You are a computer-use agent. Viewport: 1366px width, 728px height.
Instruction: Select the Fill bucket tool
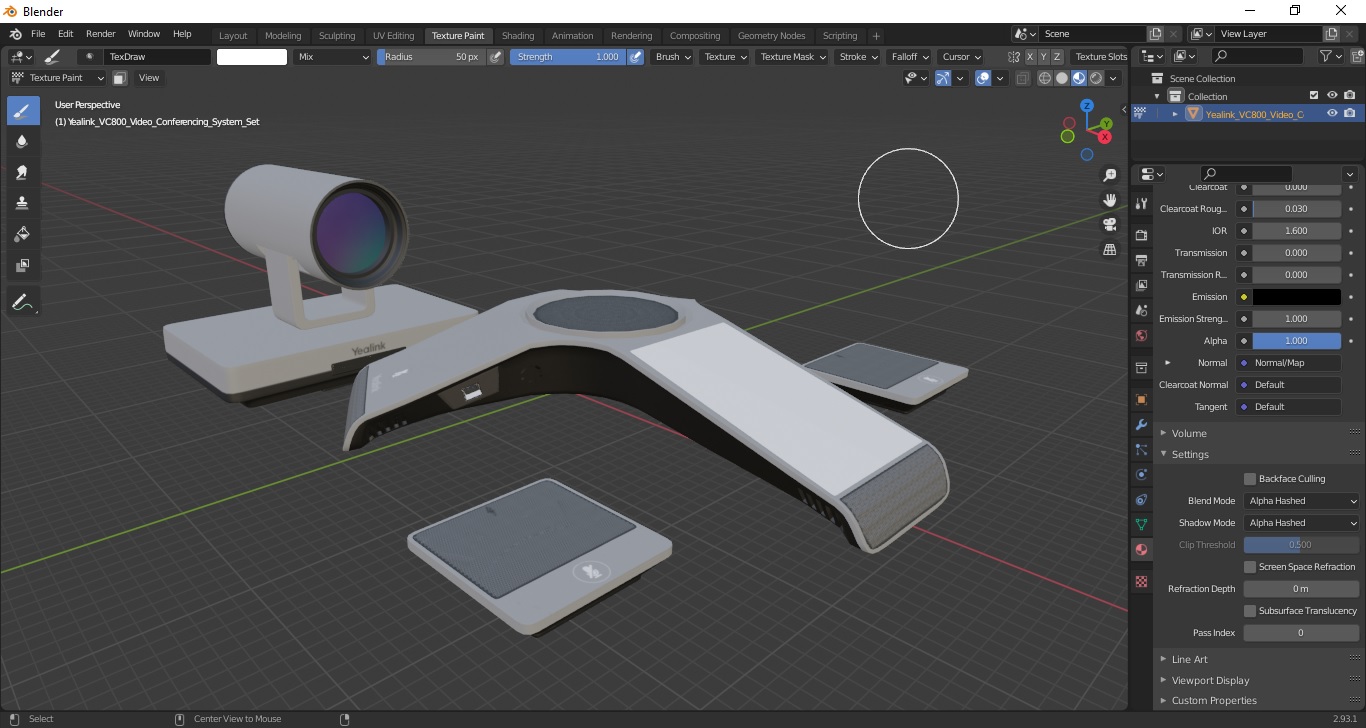coord(22,234)
